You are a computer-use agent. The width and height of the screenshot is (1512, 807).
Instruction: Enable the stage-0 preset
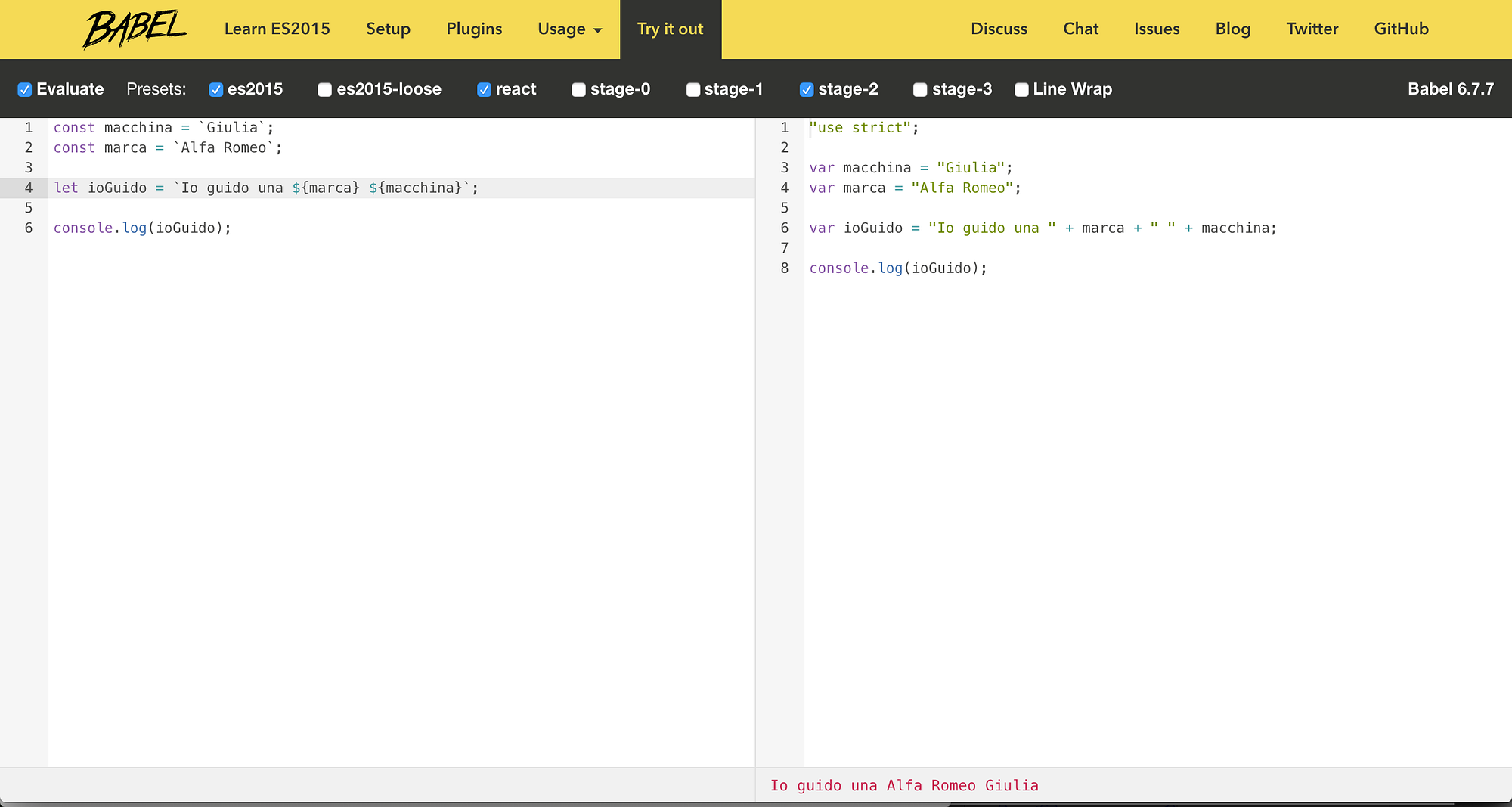[578, 89]
